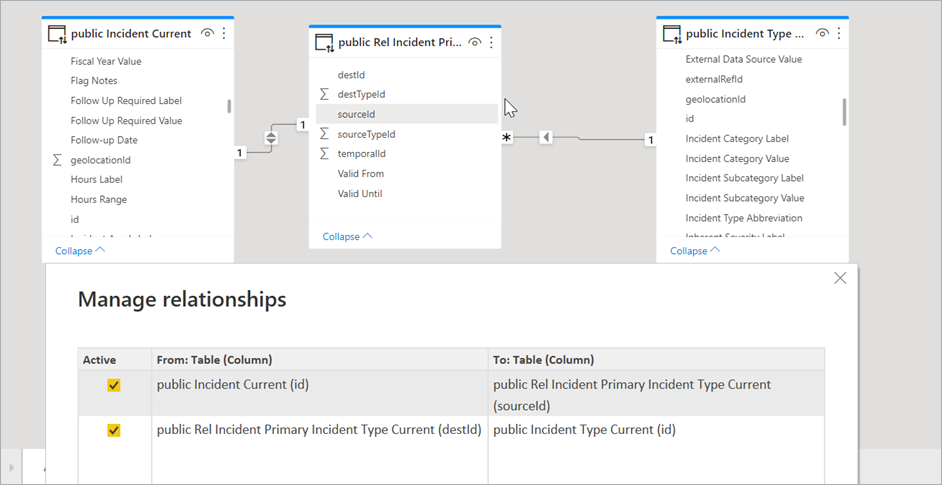
Task: Click the Incident Current table header icon
Action: (x=57, y=34)
